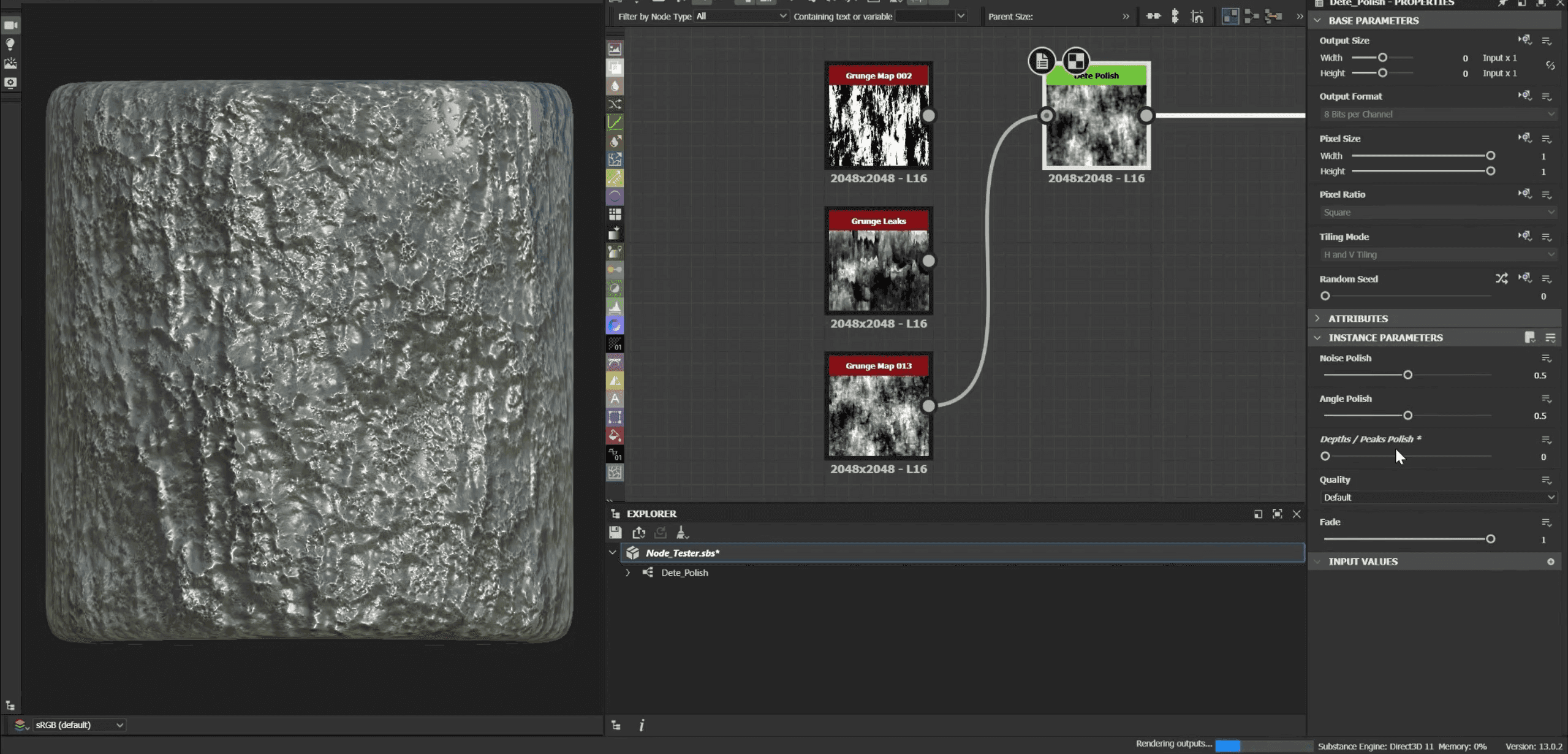Screen dimensions: 1568x754
Task: Toggle the node display mode grid button
Action: tap(1230, 17)
